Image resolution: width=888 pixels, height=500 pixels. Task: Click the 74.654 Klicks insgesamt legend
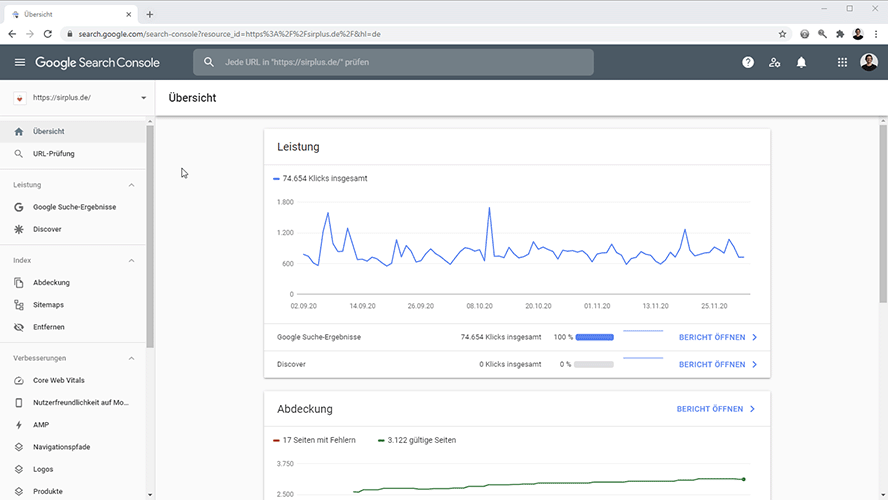(x=320, y=178)
